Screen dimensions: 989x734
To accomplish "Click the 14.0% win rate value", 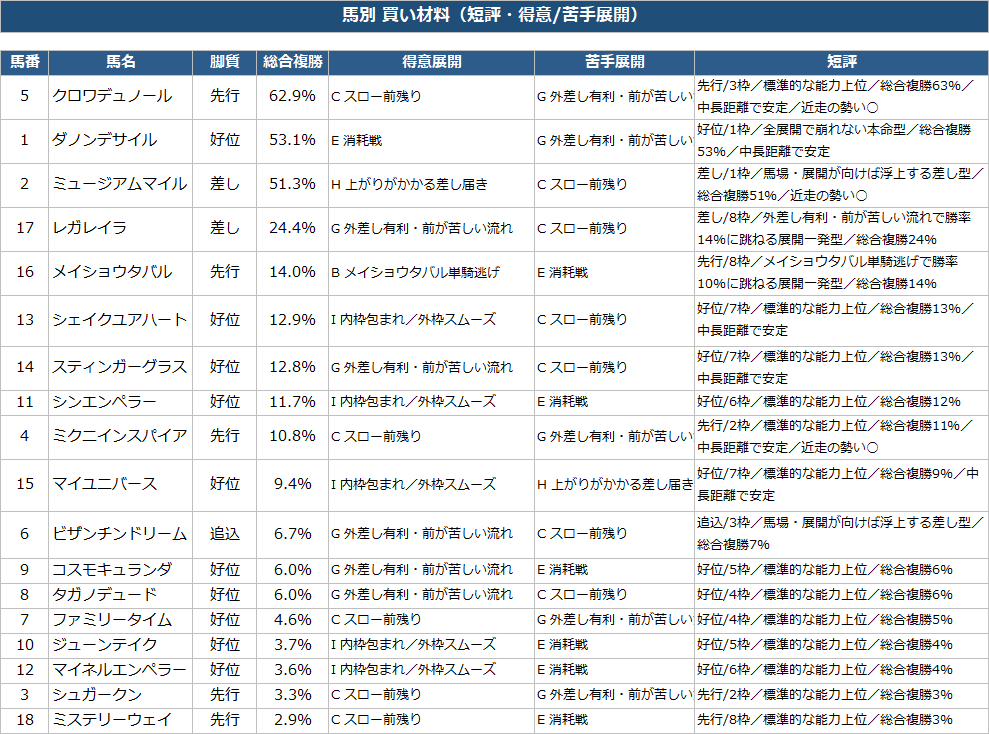I will (x=292, y=272).
